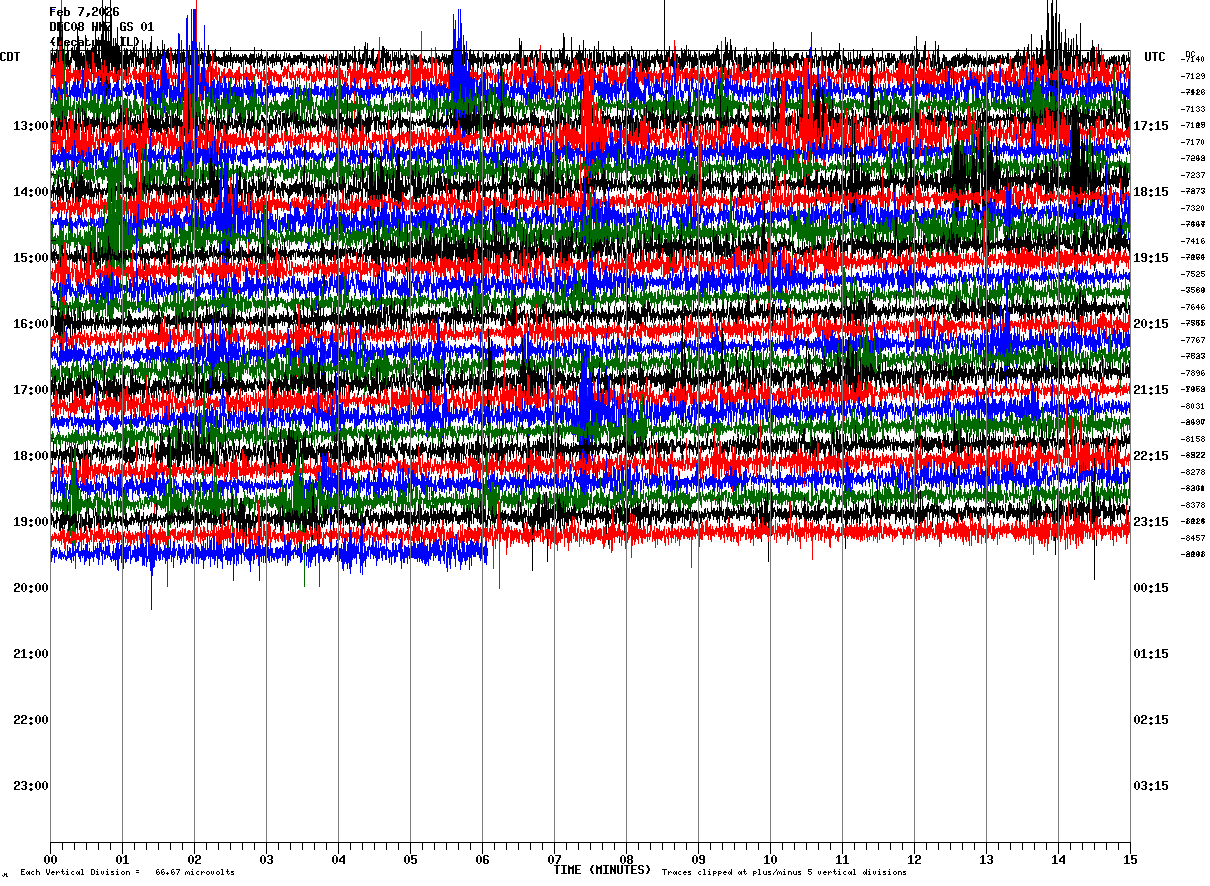The image size is (1210, 886).
Task: Click the Each Vertical Division 66.67 microvolts note
Action: tap(127, 873)
